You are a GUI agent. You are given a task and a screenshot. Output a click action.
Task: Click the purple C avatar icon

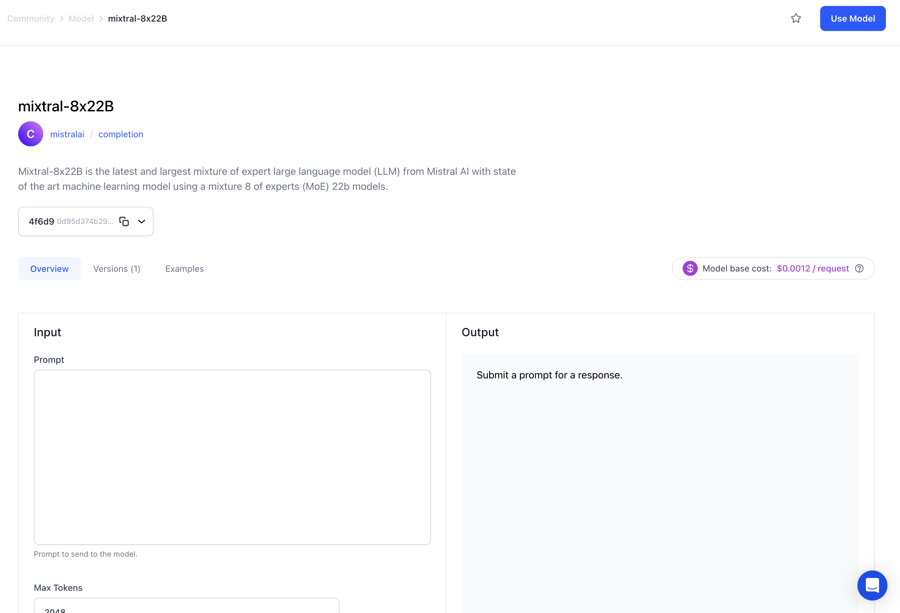(31, 134)
